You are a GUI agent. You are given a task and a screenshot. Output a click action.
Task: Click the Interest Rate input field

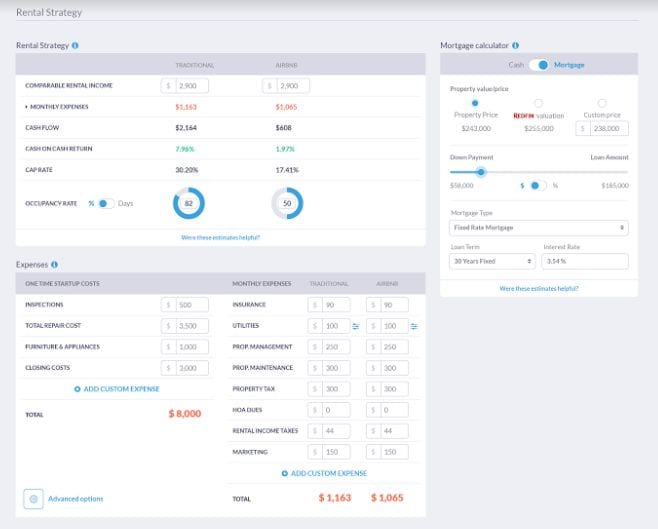[x=584, y=261]
